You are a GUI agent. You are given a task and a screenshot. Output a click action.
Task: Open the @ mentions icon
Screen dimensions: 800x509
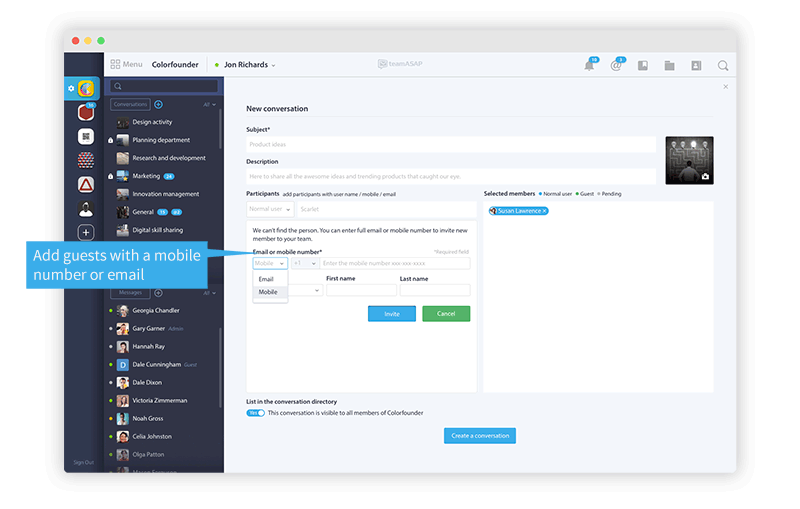(x=616, y=65)
